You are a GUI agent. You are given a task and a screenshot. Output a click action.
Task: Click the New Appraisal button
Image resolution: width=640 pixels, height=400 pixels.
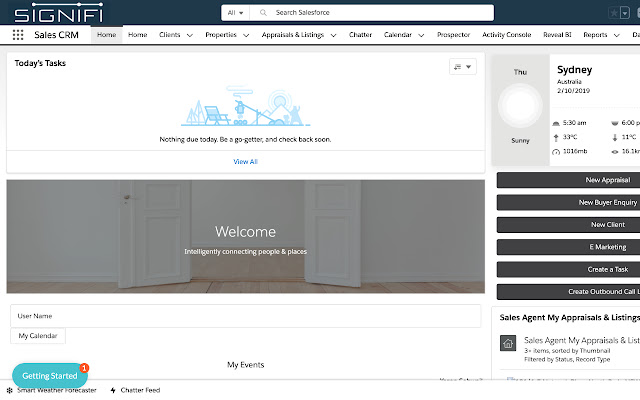pyautogui.click(x=568, y=180)
